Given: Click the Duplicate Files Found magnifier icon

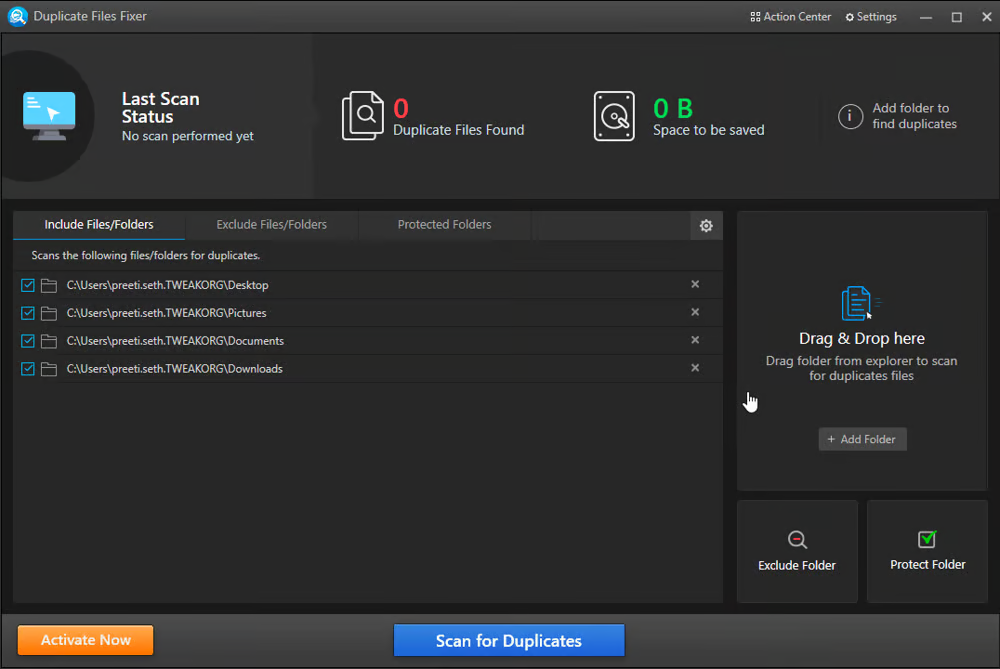Looking at the screenshot, I should 363,115.
